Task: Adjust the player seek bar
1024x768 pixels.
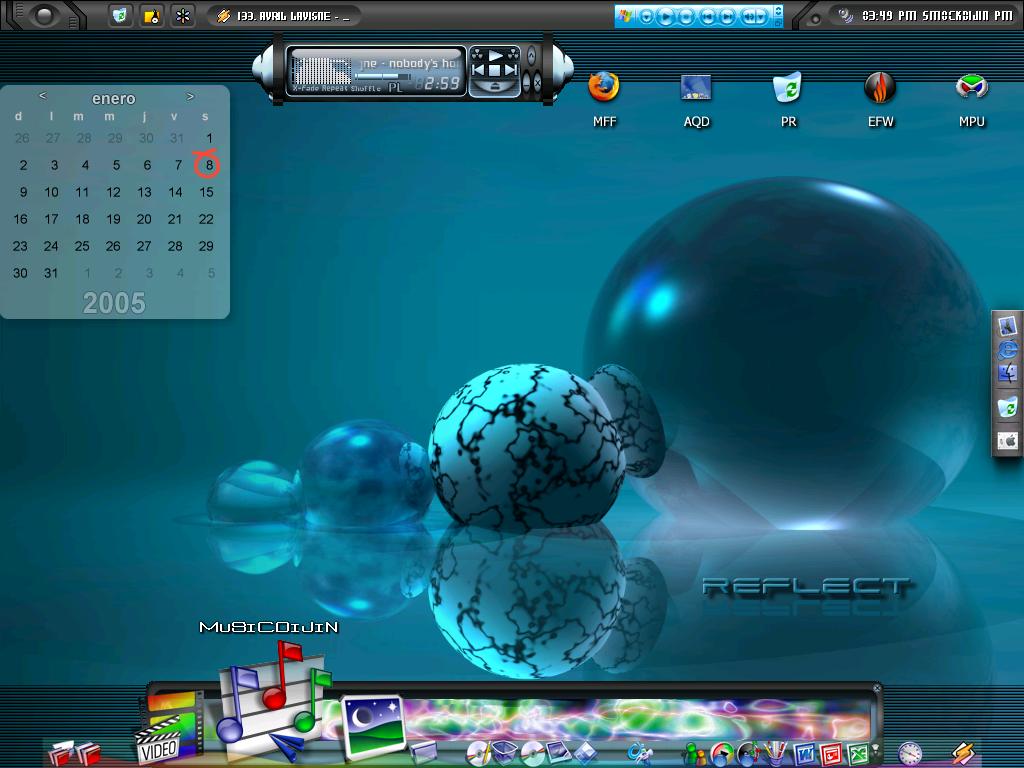Action: (x=383, y=76)
